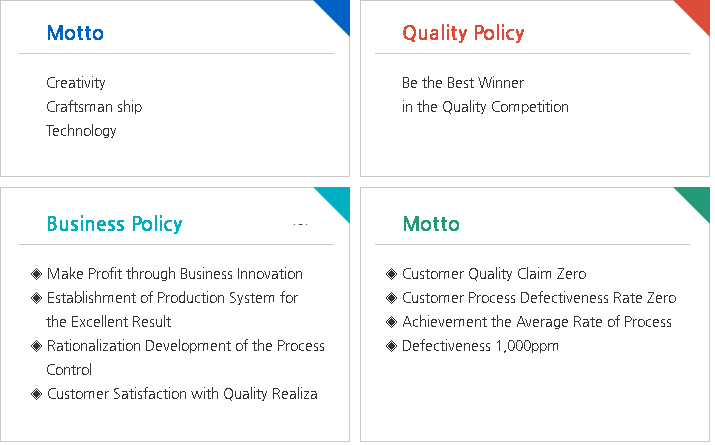
Task: Select the blue Motto heading
Action: tap(75, 33)
